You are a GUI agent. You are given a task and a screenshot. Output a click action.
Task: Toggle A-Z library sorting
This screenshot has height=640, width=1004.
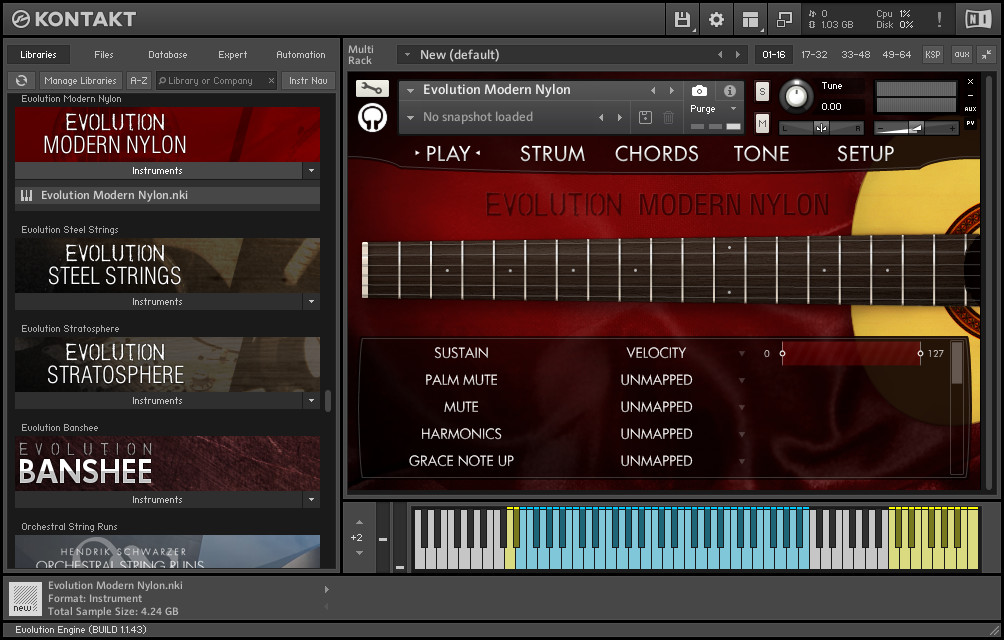click(139, 81)
